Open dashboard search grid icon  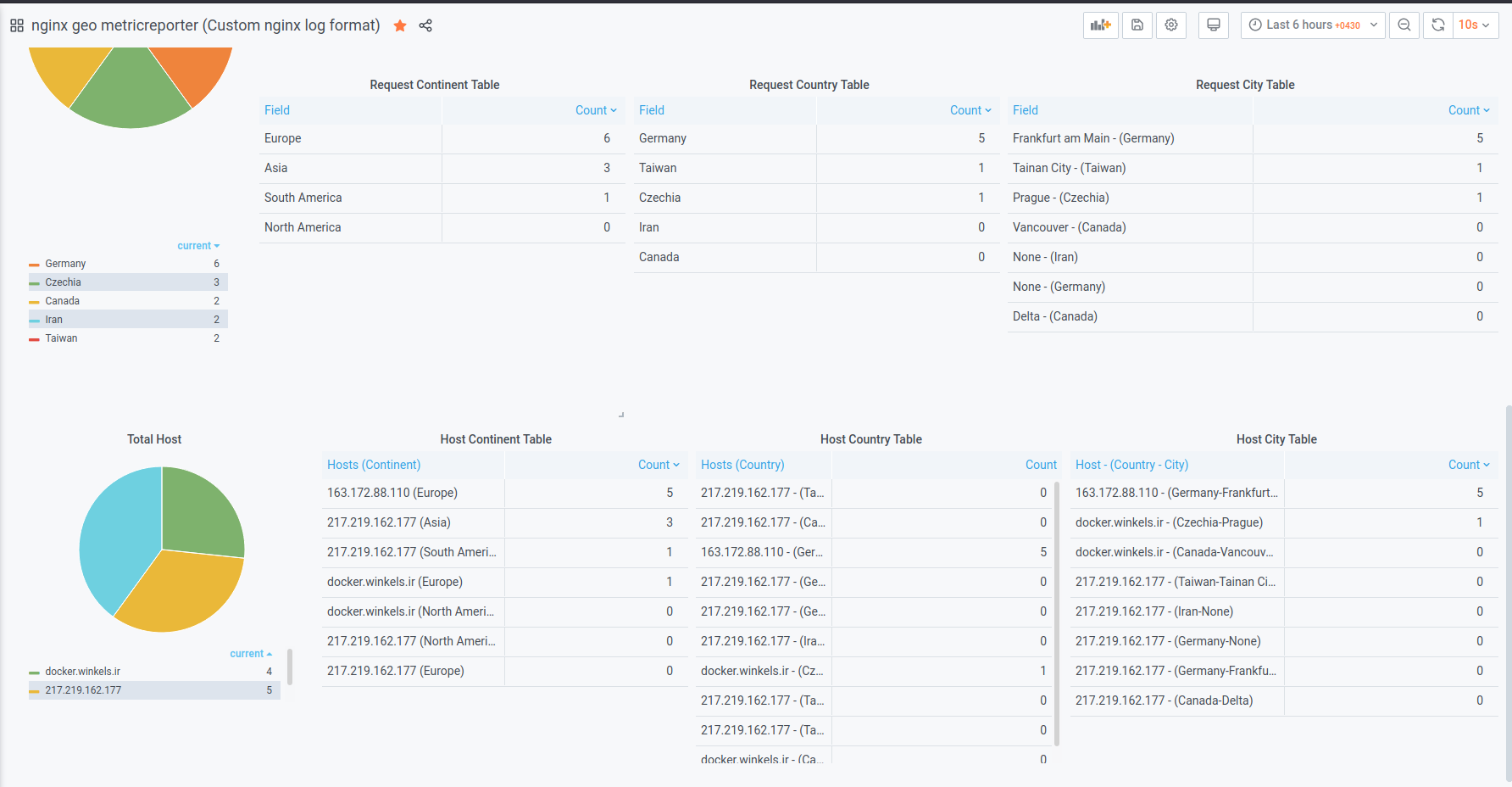tap(17, 25)
